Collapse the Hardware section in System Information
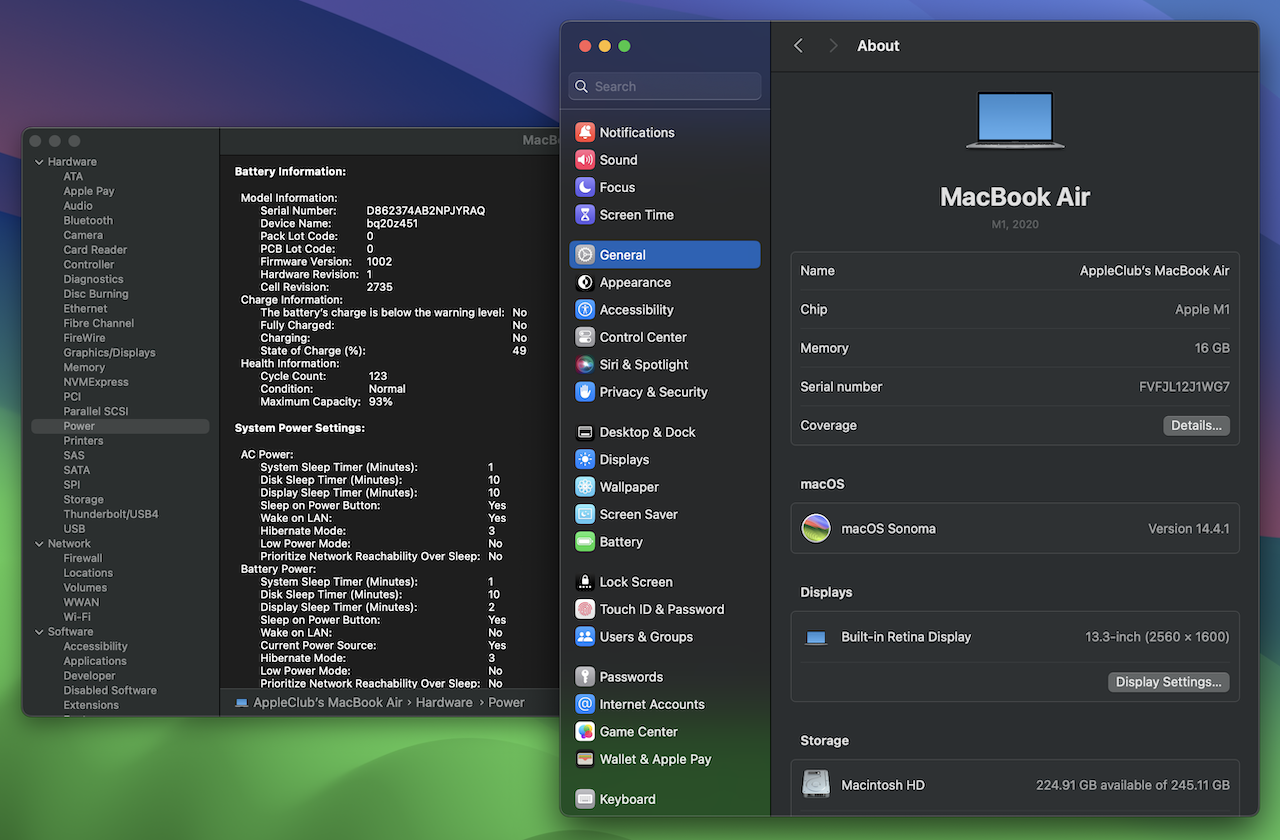Image resolution: width=1280 pixels, height=840 pixels. 39,162
